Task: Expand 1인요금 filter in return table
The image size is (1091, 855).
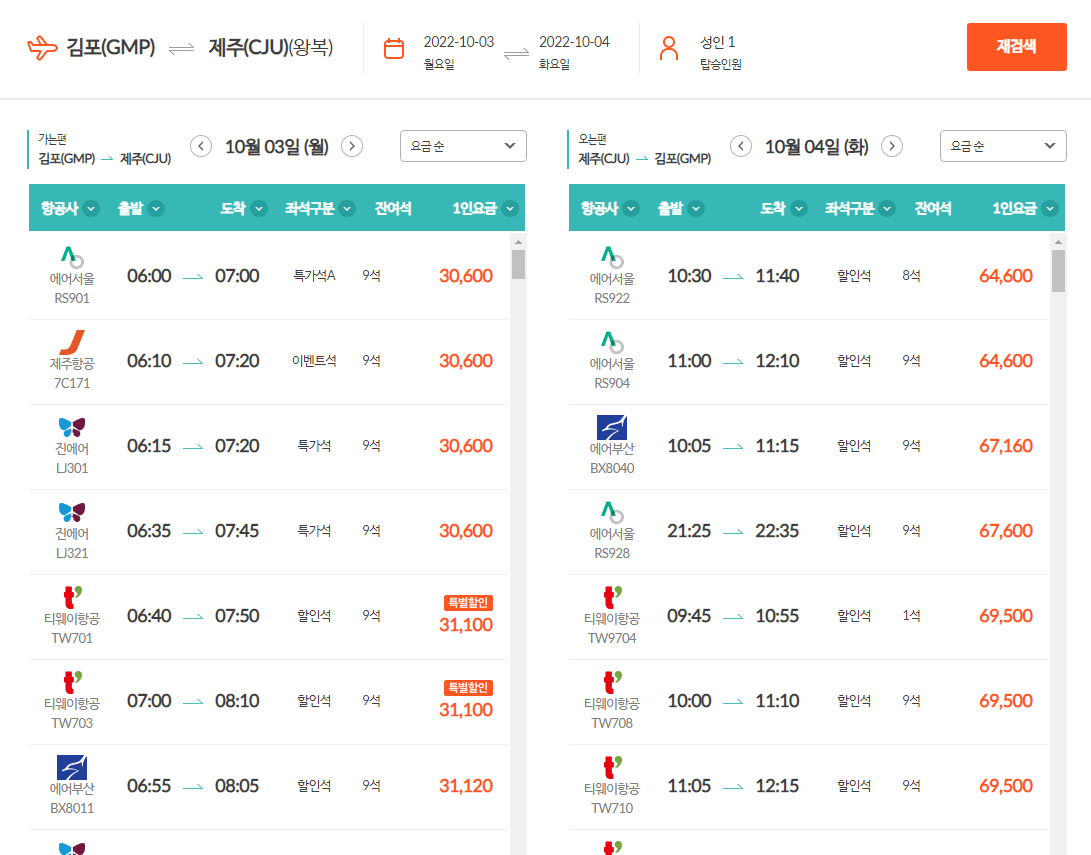Action: [x=1051, y=208]
